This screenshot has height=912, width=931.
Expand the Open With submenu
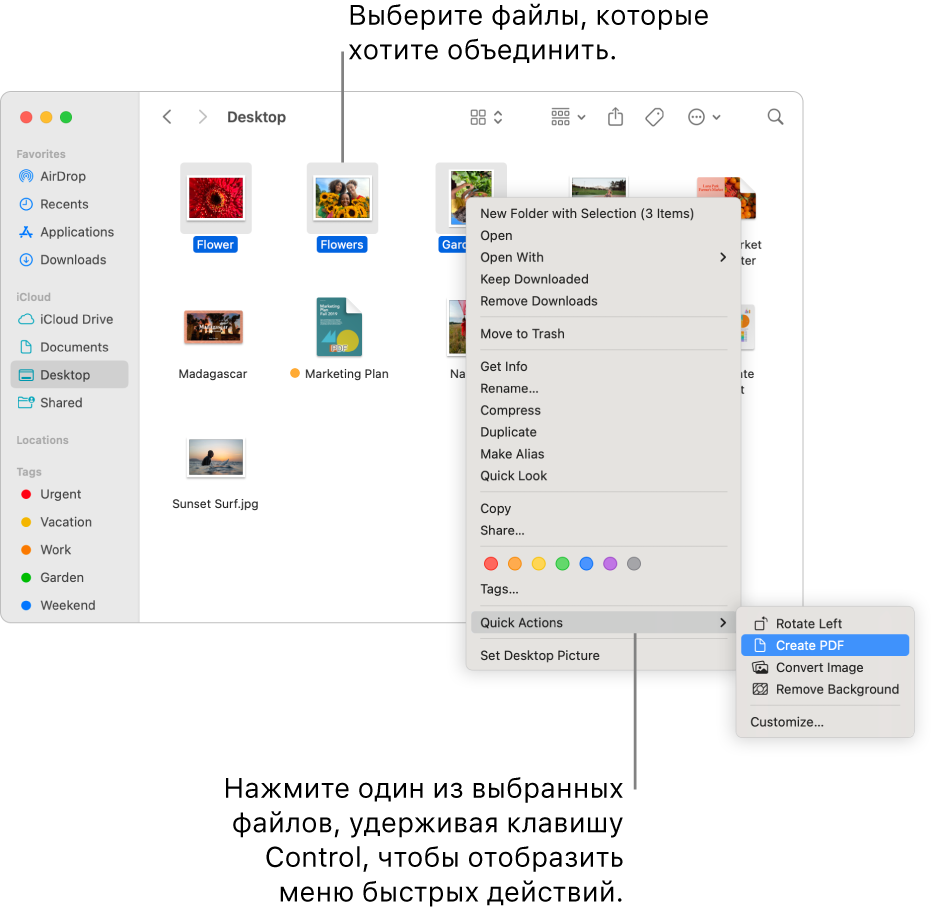pos(603,258)
